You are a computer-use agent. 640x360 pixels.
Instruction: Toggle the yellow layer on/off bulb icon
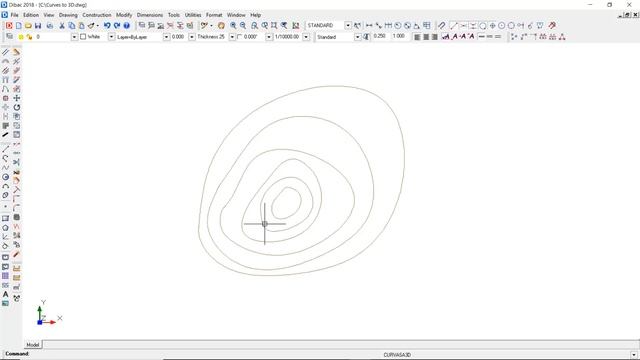(21, 37)
